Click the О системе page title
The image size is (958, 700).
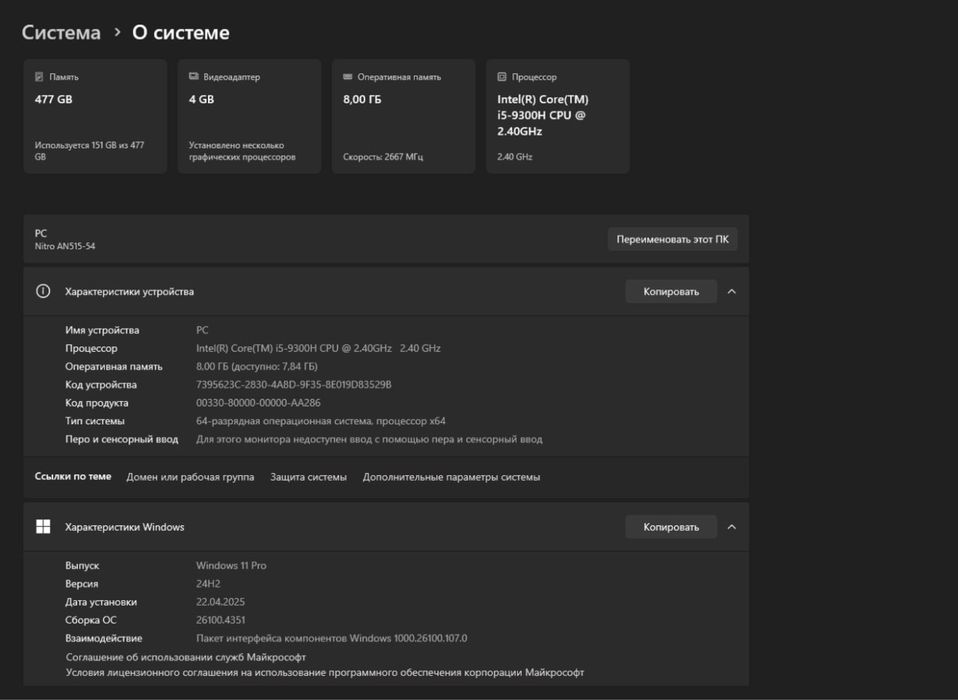click(181, 32)
